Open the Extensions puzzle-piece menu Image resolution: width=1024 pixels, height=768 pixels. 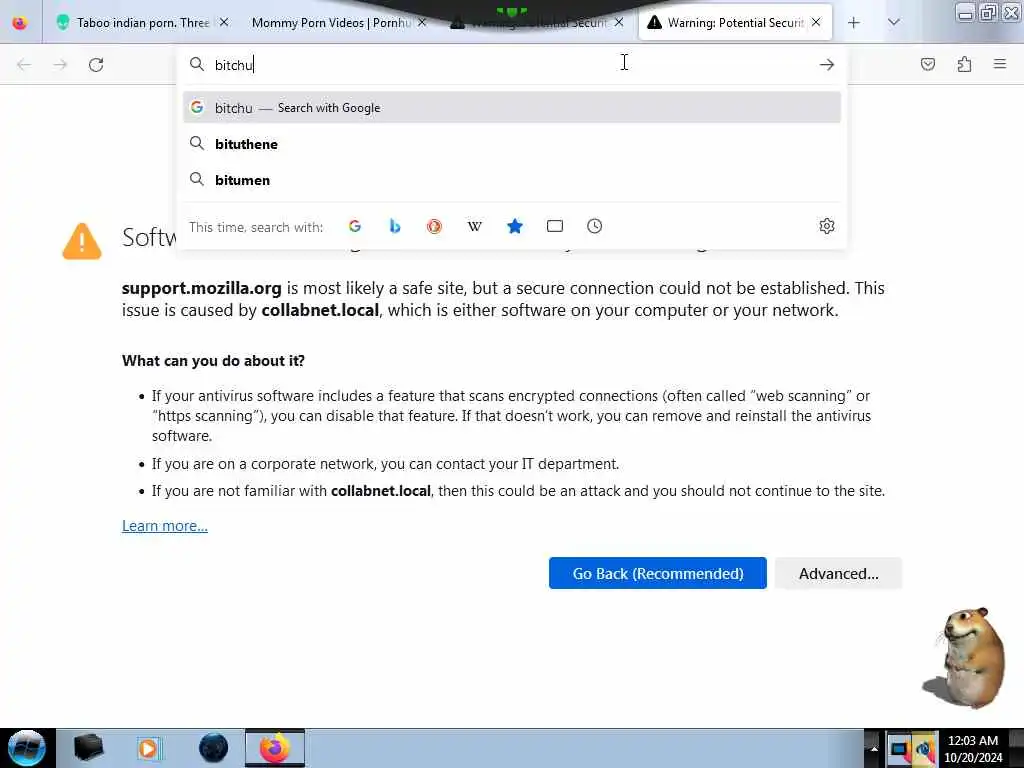click(964, 64)
